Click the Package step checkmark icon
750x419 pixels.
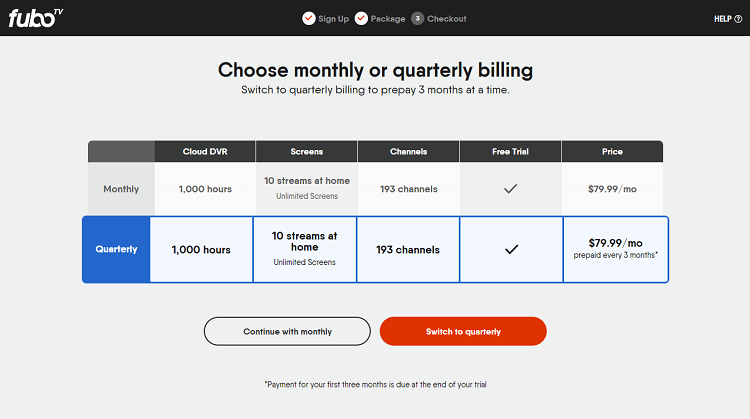361,19
